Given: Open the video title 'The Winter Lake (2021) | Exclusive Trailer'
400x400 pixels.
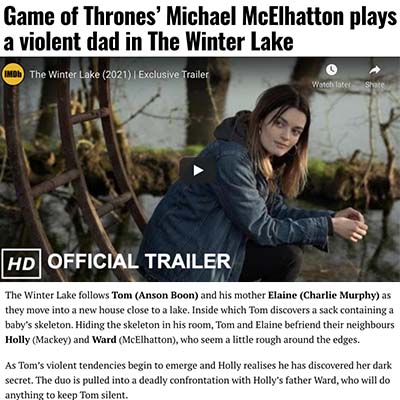Looking at the screenshot, I should pos(119,74).
